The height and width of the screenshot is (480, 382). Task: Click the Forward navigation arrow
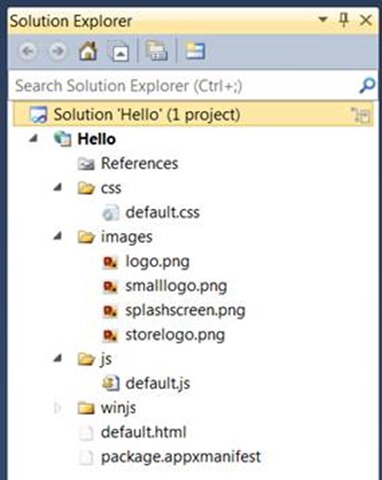click(x=57, y=51)
